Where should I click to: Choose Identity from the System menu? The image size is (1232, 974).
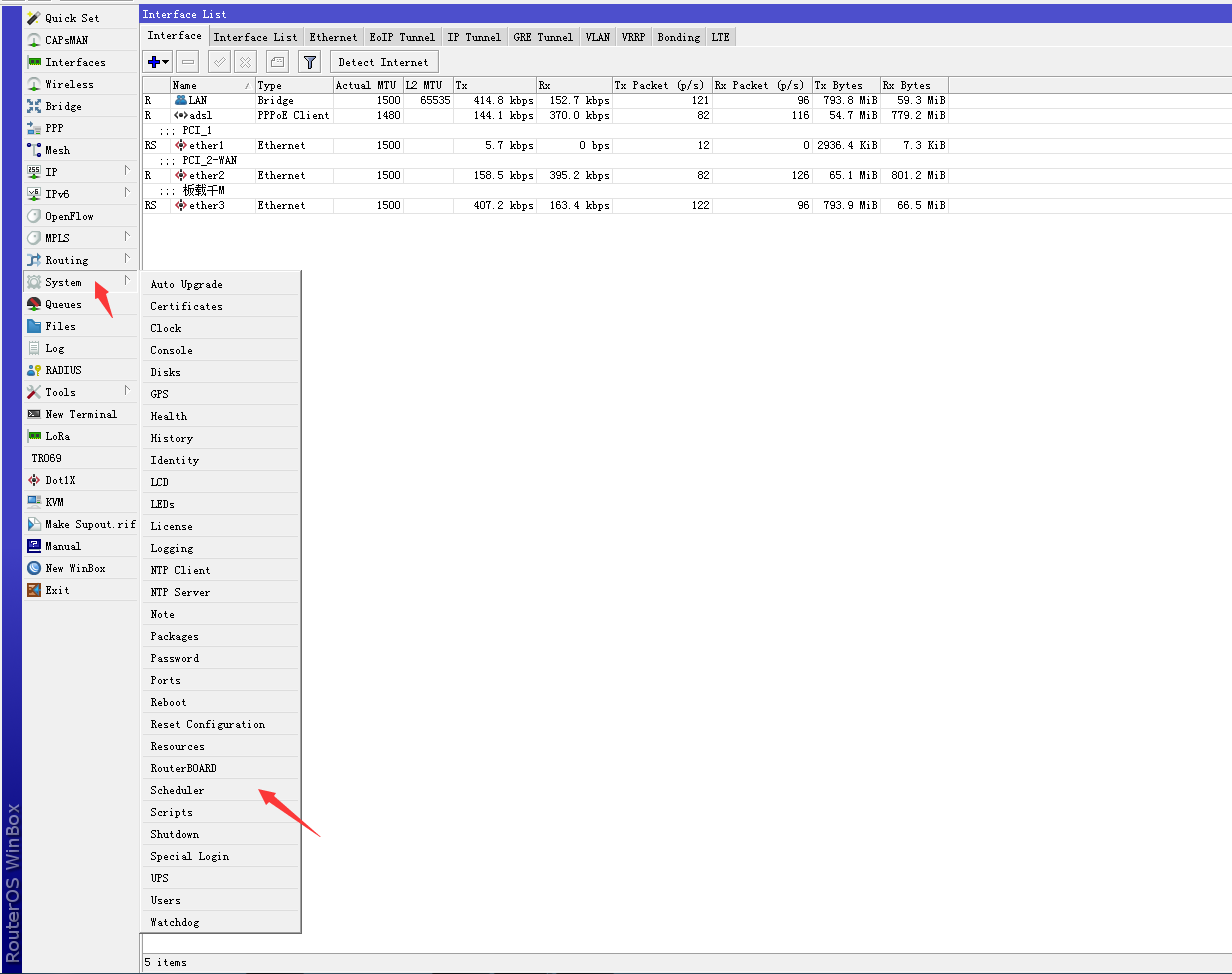(x=221, y=460)
